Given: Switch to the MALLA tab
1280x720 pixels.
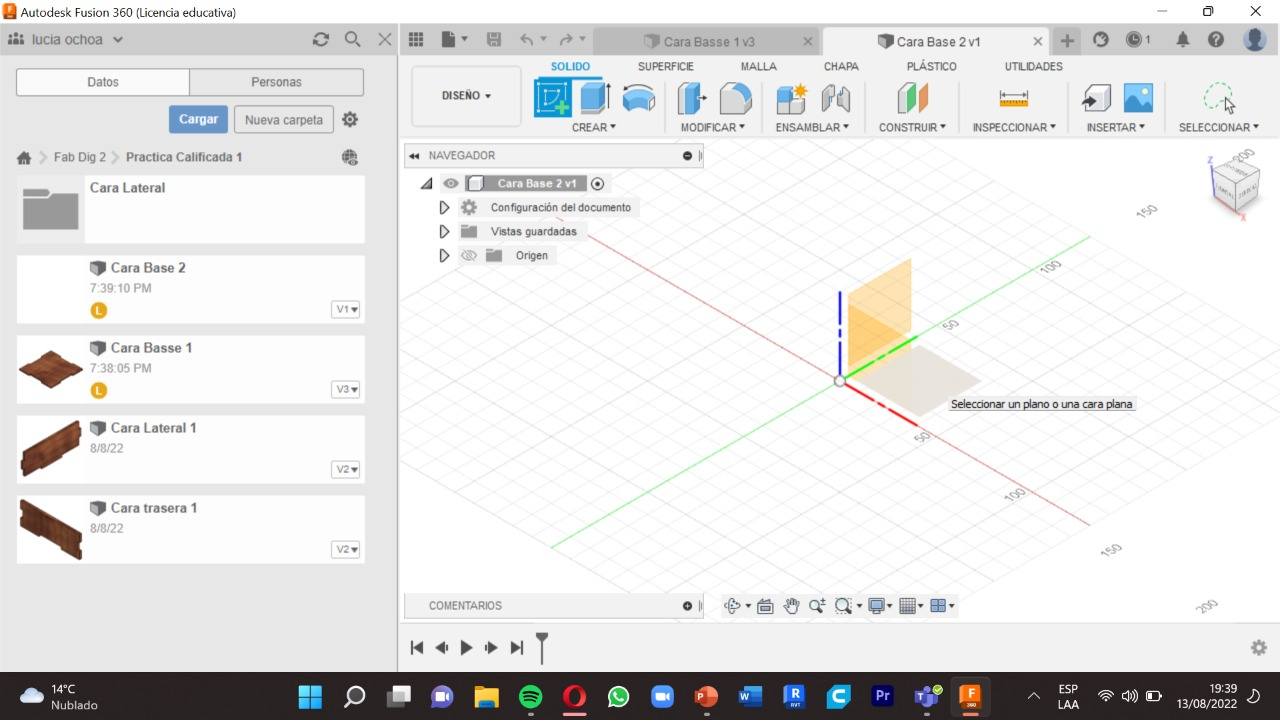Looking at the screenshot, I should [759, 66].
